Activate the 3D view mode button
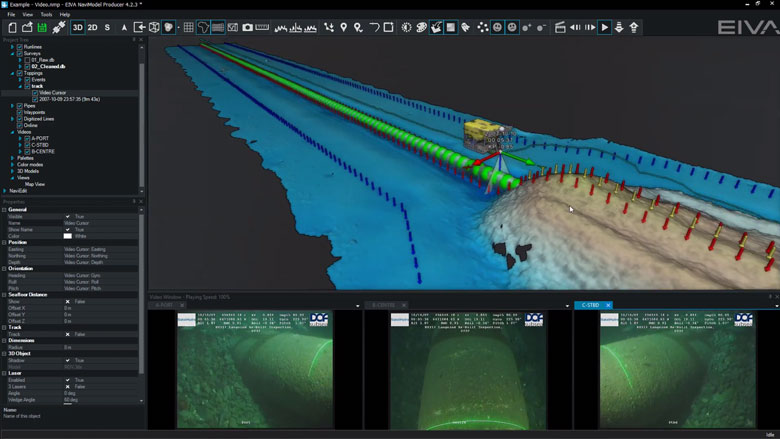 (77, 28)
